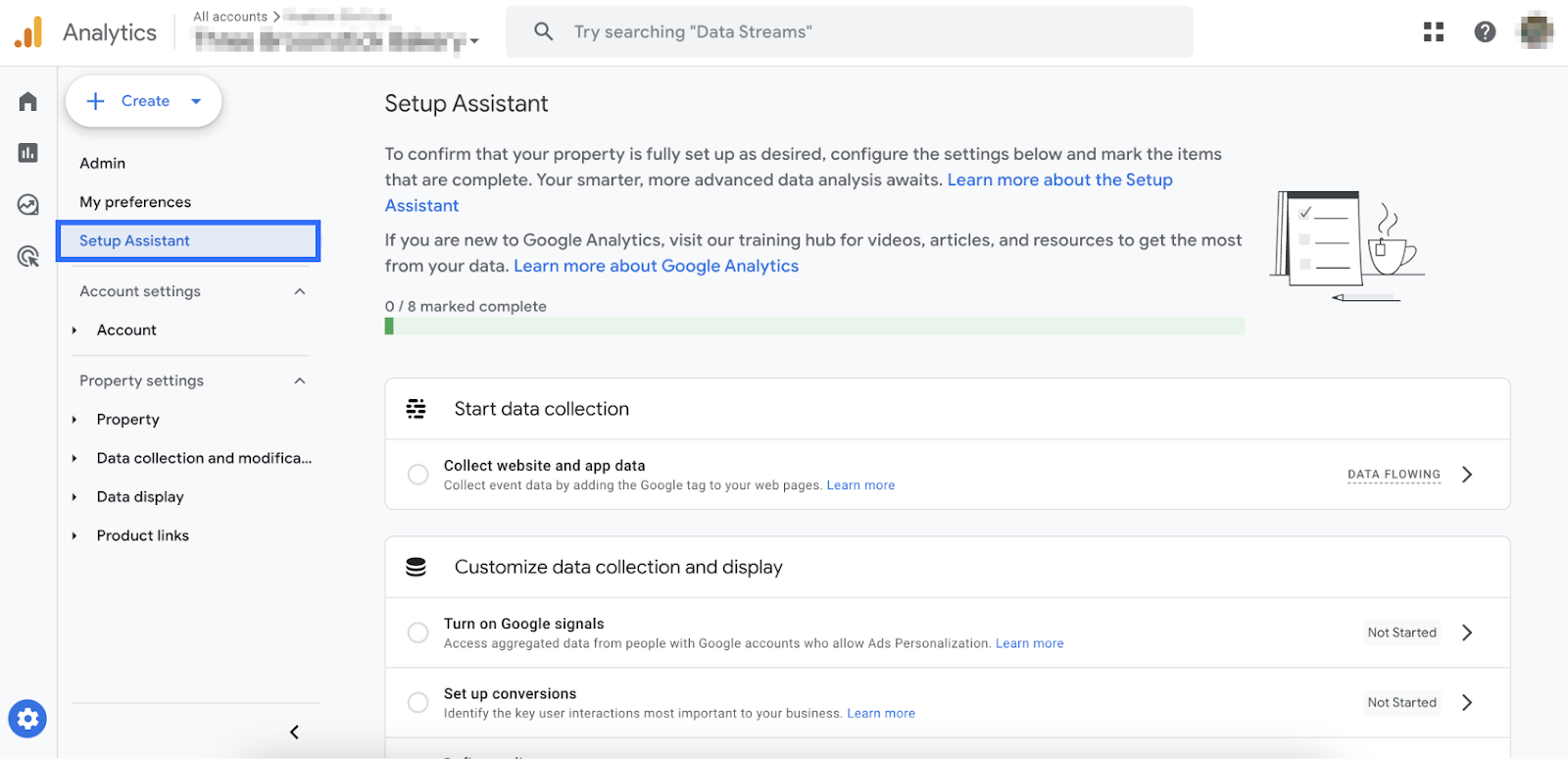Open My preferences menu item
Image resolution: width=1568 pixels, height=759 pixels.
pyautogui.click(x=135, y=202)
